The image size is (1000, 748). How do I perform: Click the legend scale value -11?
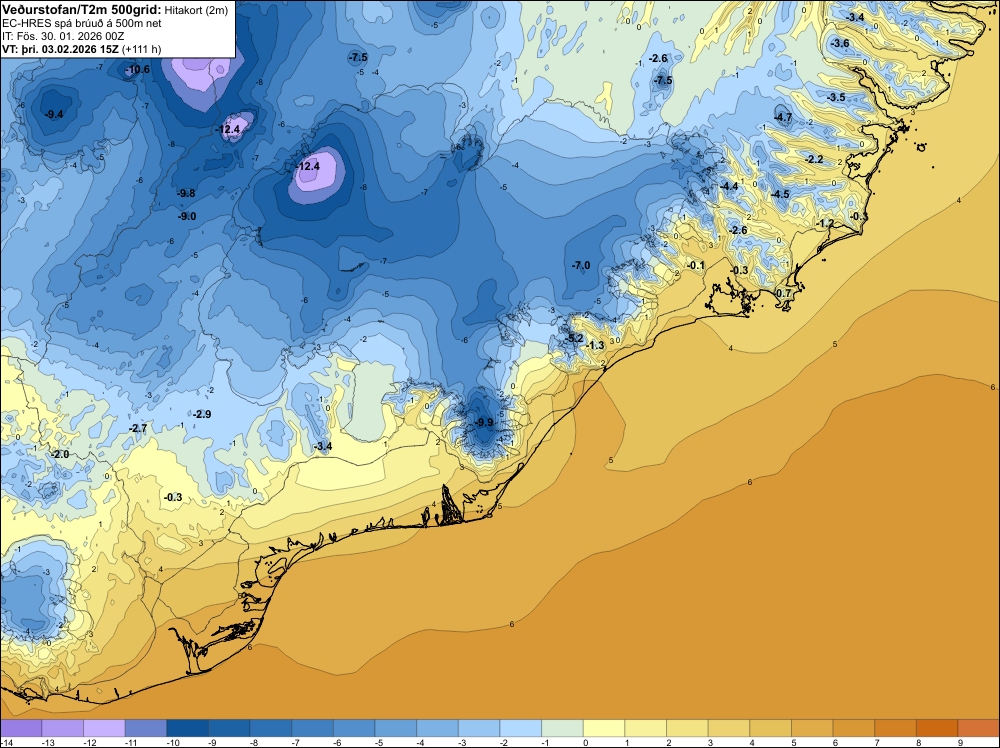[129, 742]
